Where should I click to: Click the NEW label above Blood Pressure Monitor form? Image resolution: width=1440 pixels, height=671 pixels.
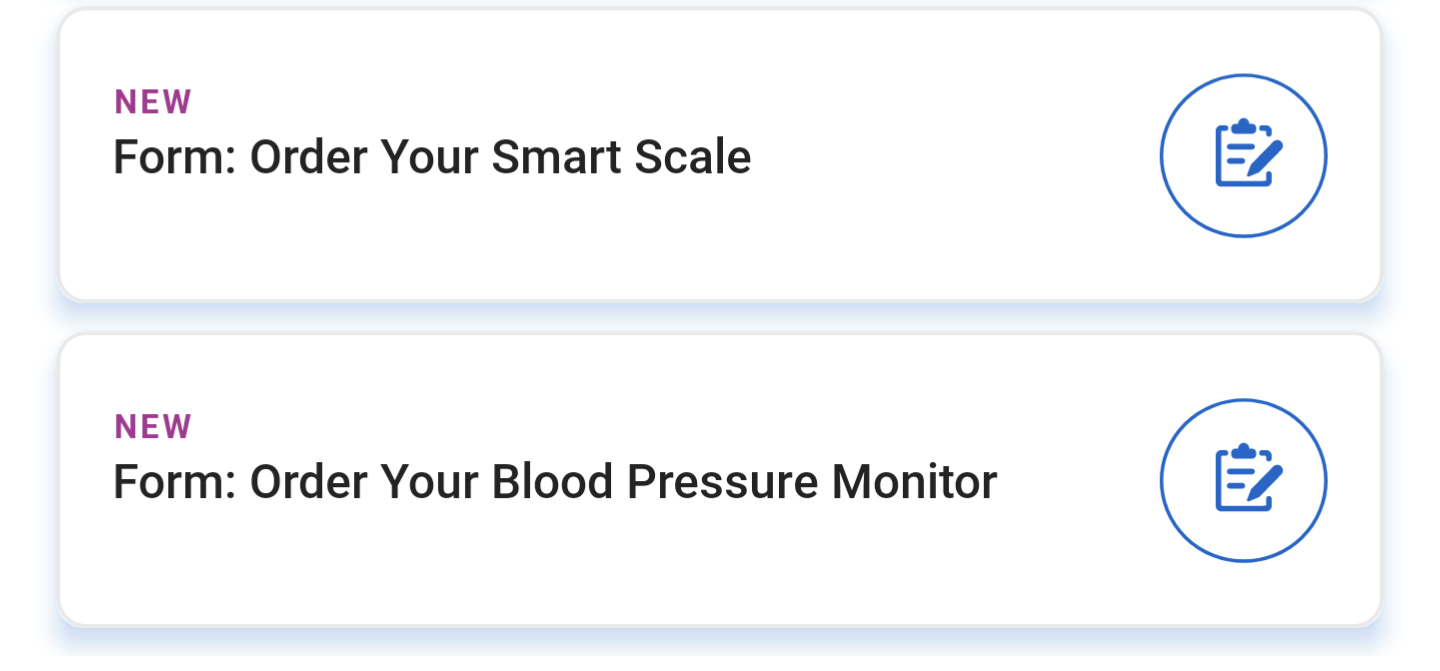[x=153, y=427]
